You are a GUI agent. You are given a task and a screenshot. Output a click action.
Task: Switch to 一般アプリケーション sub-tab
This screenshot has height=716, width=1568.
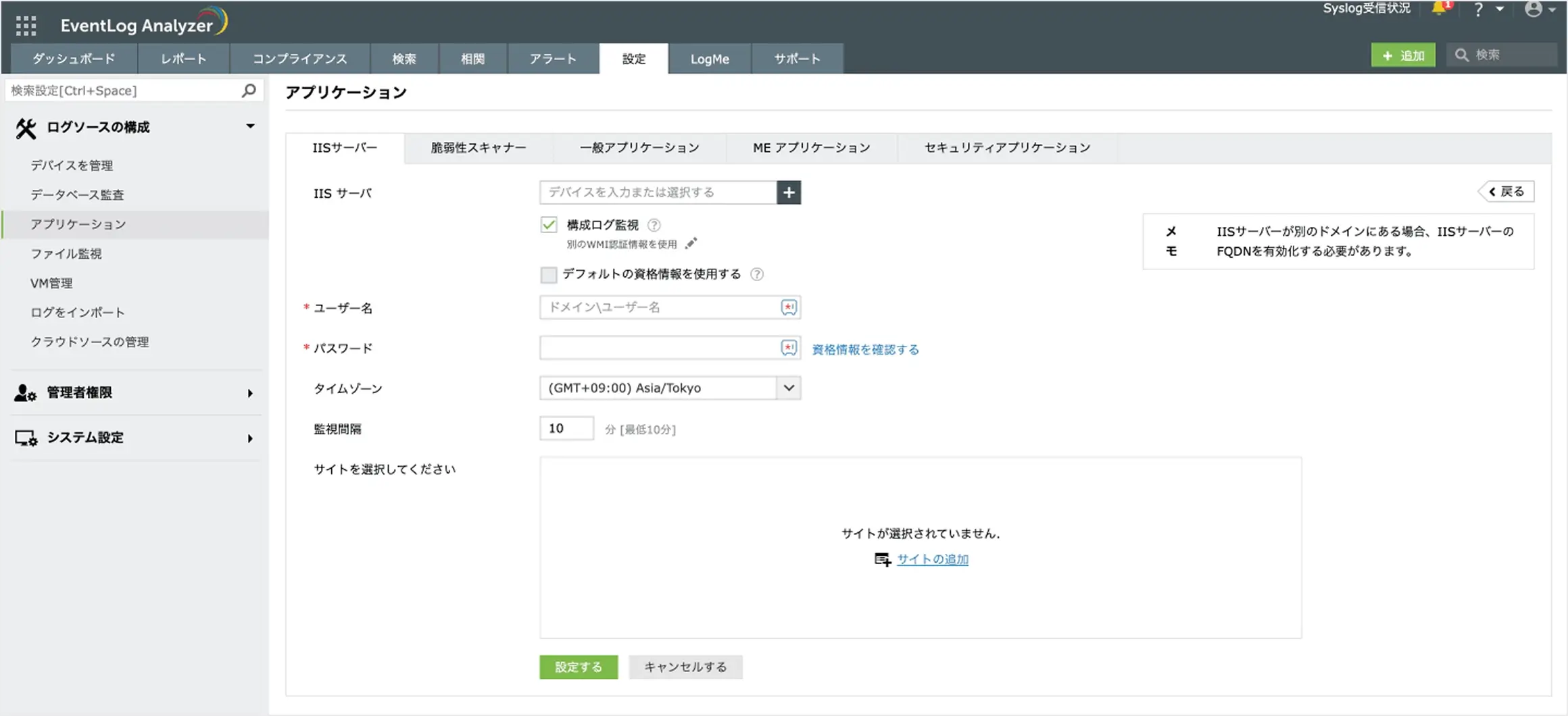click(x=639, y=148)
